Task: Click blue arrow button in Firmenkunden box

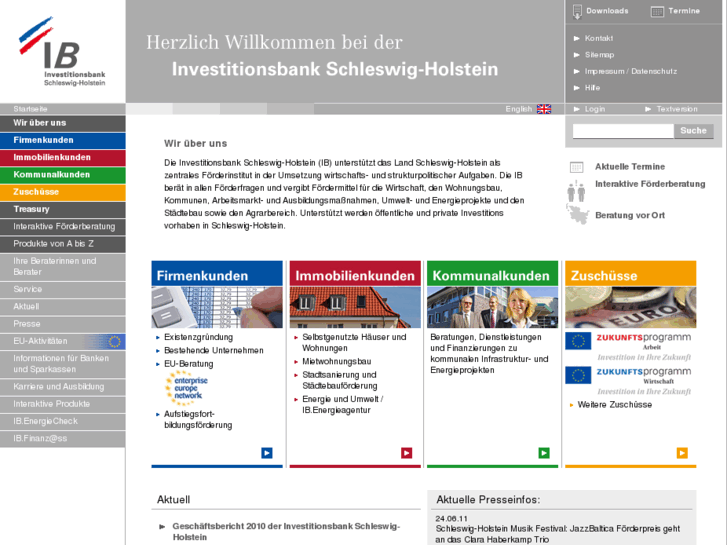Action: point(267,453)
